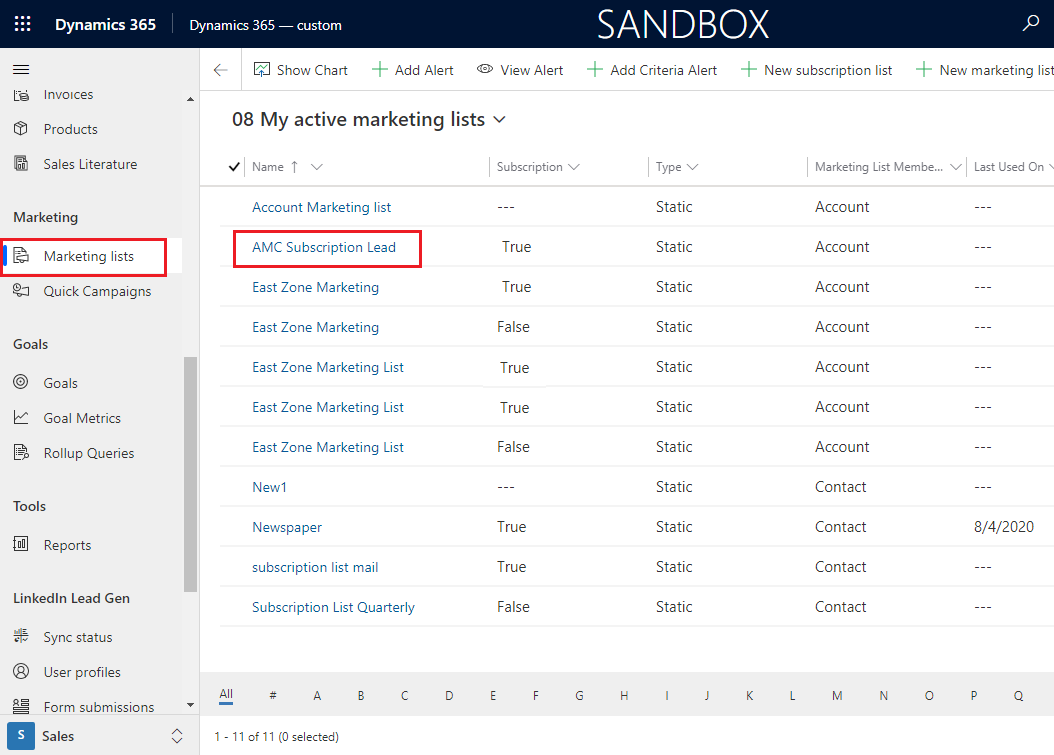Image resolution: width=1054 pixels, height=755 pixels.
Task: Sort by Name ascending arrow
Action: tap(294, 167)
